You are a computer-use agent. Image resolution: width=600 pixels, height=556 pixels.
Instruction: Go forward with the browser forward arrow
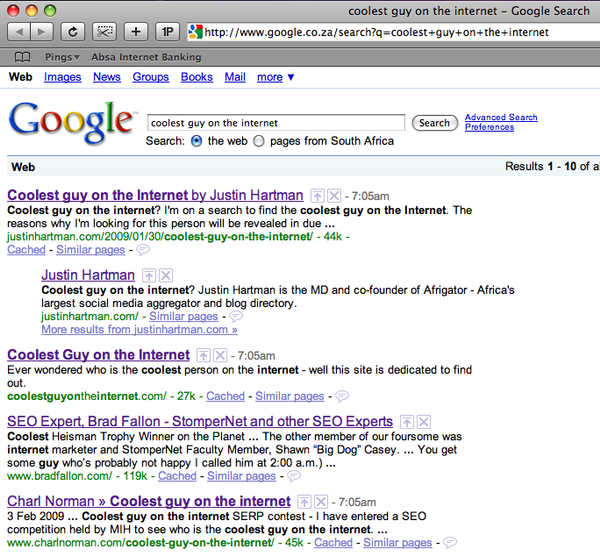pyautogui.click(x=42, y=32)
